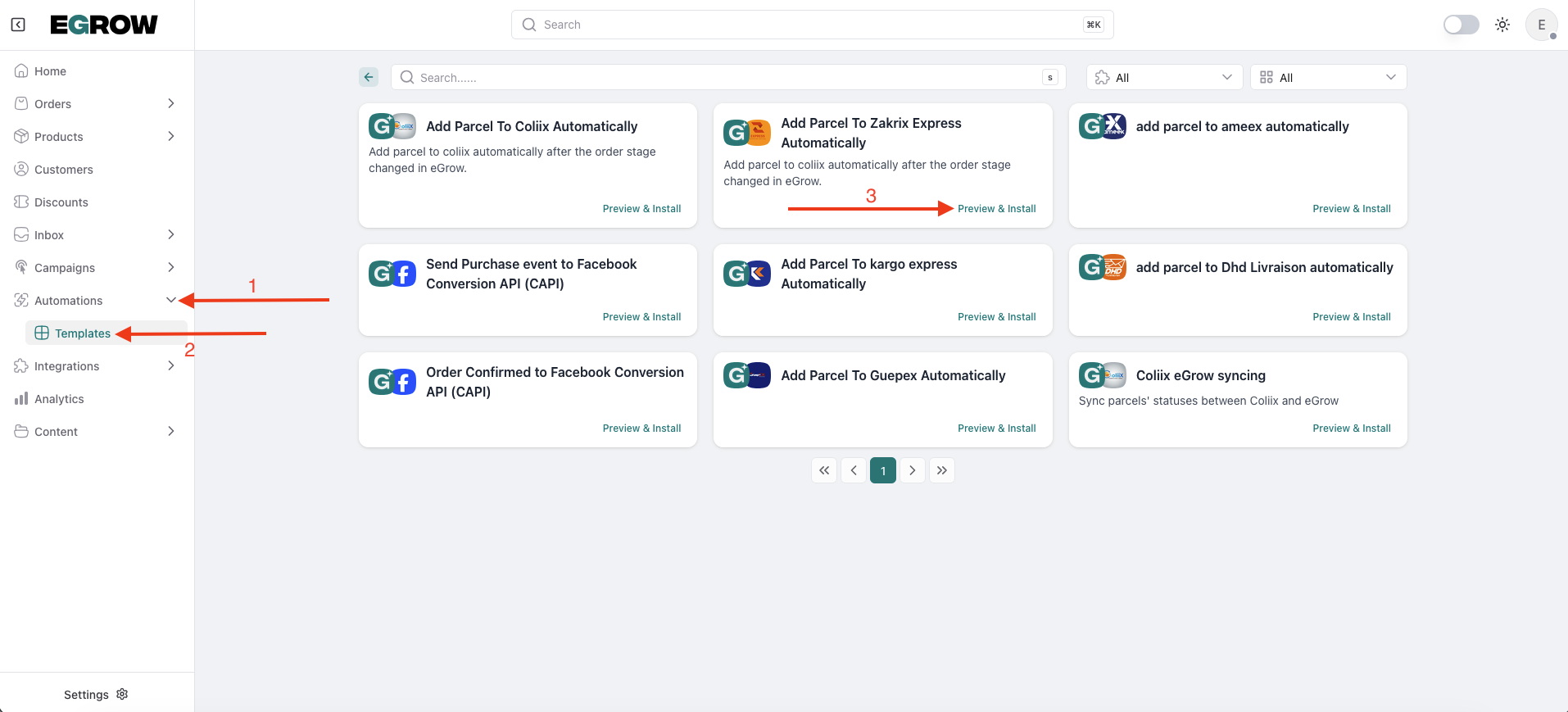This screenshot has height=712, width=1568.
Task: Click the back arrow beside template search
Action: 369,77
